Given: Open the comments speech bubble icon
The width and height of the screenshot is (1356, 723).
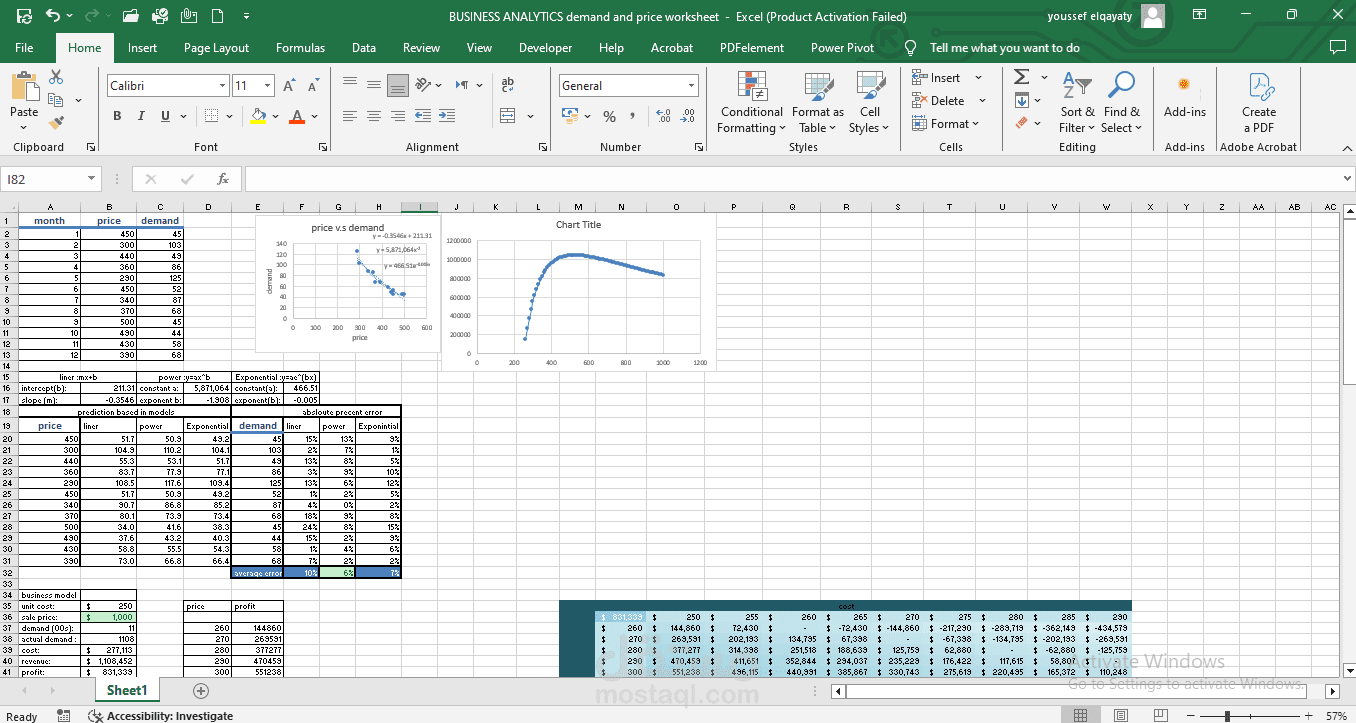Looking at the screenshot, I should 1338,47.
